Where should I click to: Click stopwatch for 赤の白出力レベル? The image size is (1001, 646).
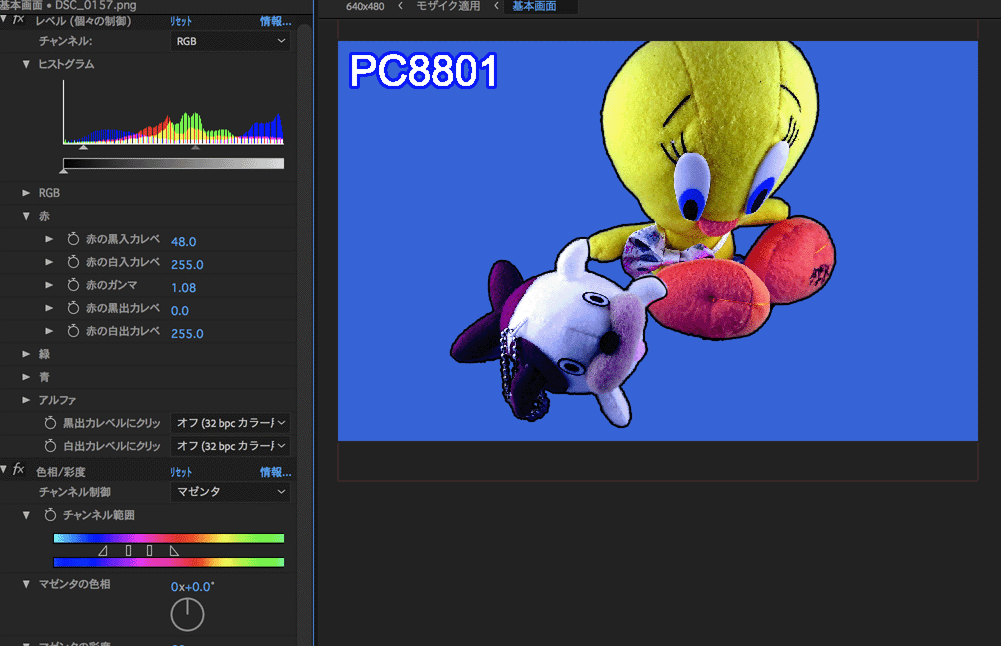[x=73, y=331]
